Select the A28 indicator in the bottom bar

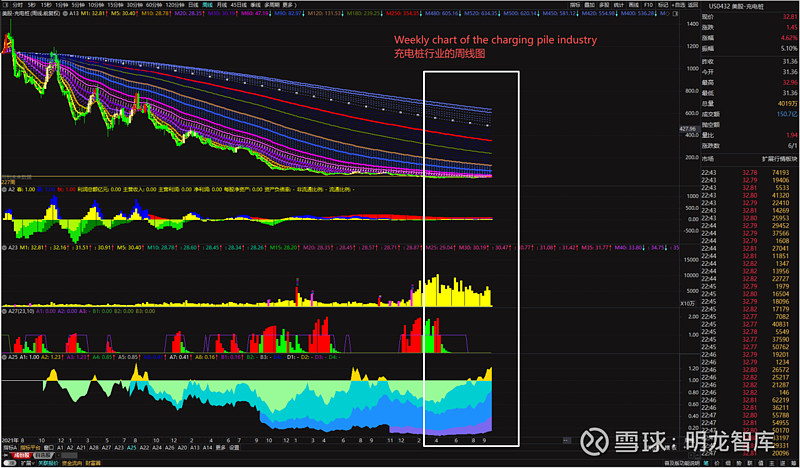pyautogui.click(x=94, y=448)
